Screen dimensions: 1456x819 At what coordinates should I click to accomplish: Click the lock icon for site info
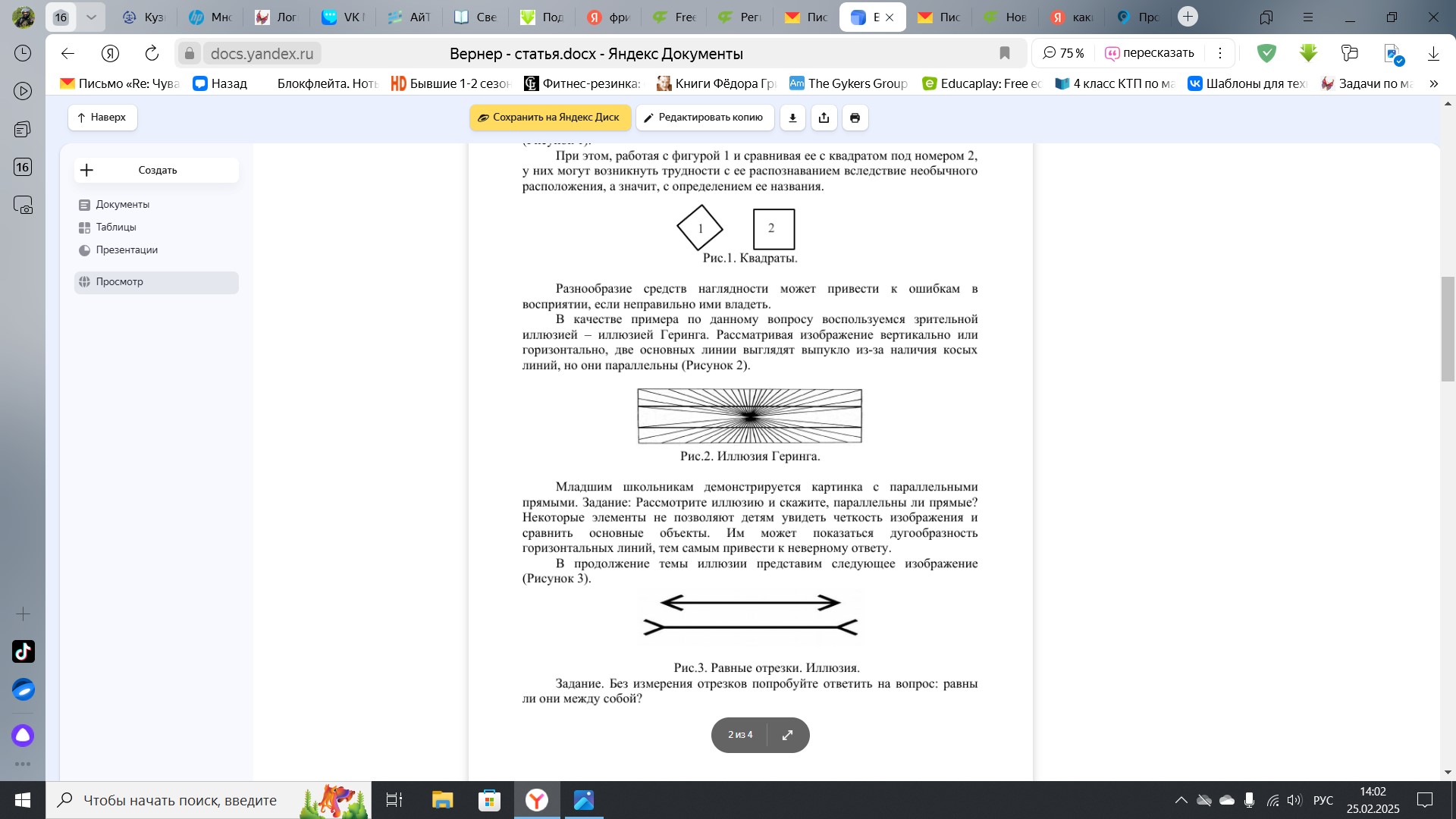(190, 53)
